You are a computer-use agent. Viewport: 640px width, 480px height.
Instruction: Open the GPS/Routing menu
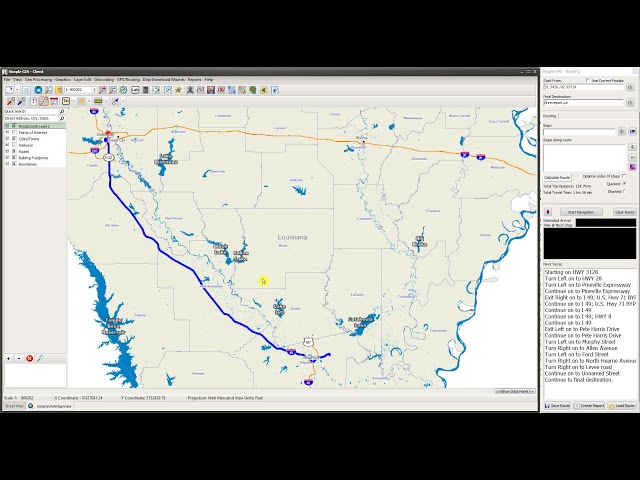click(x=128, y=80)
